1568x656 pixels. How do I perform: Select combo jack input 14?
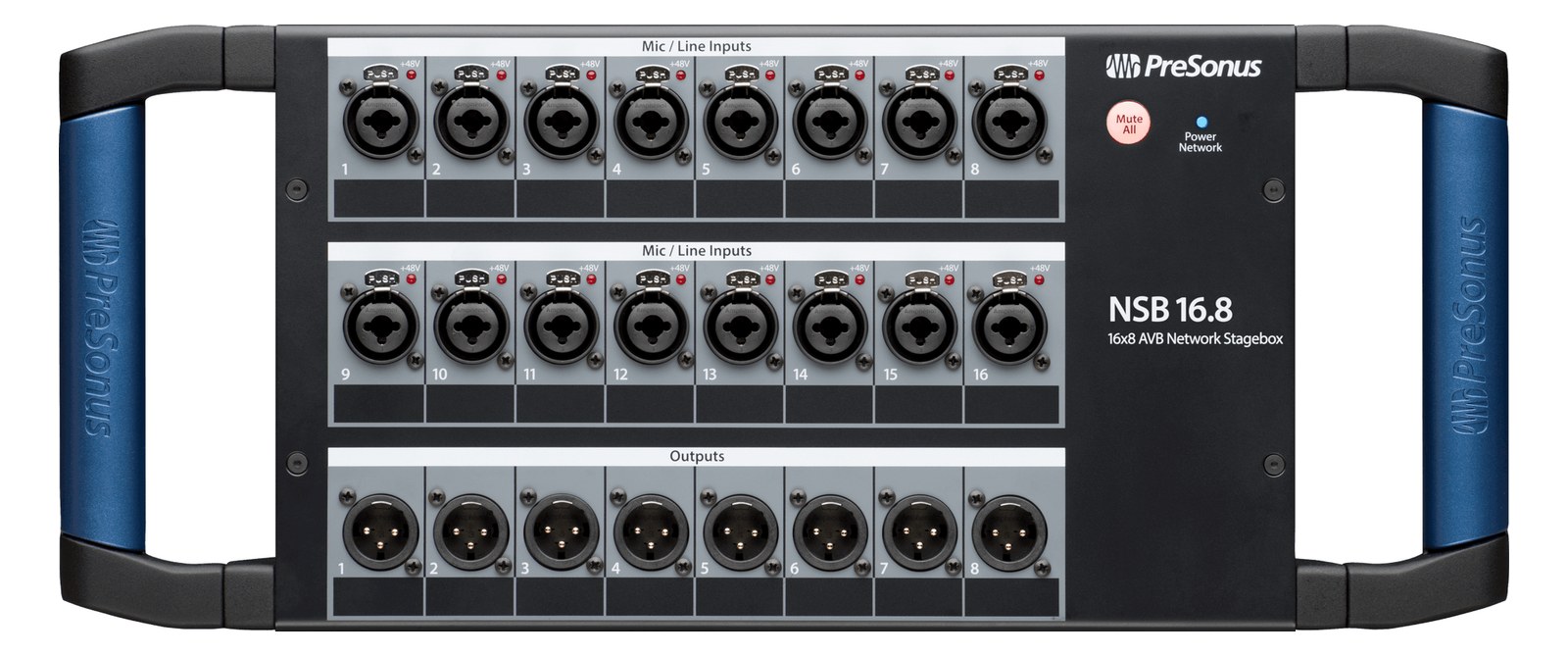pos(830,327)
